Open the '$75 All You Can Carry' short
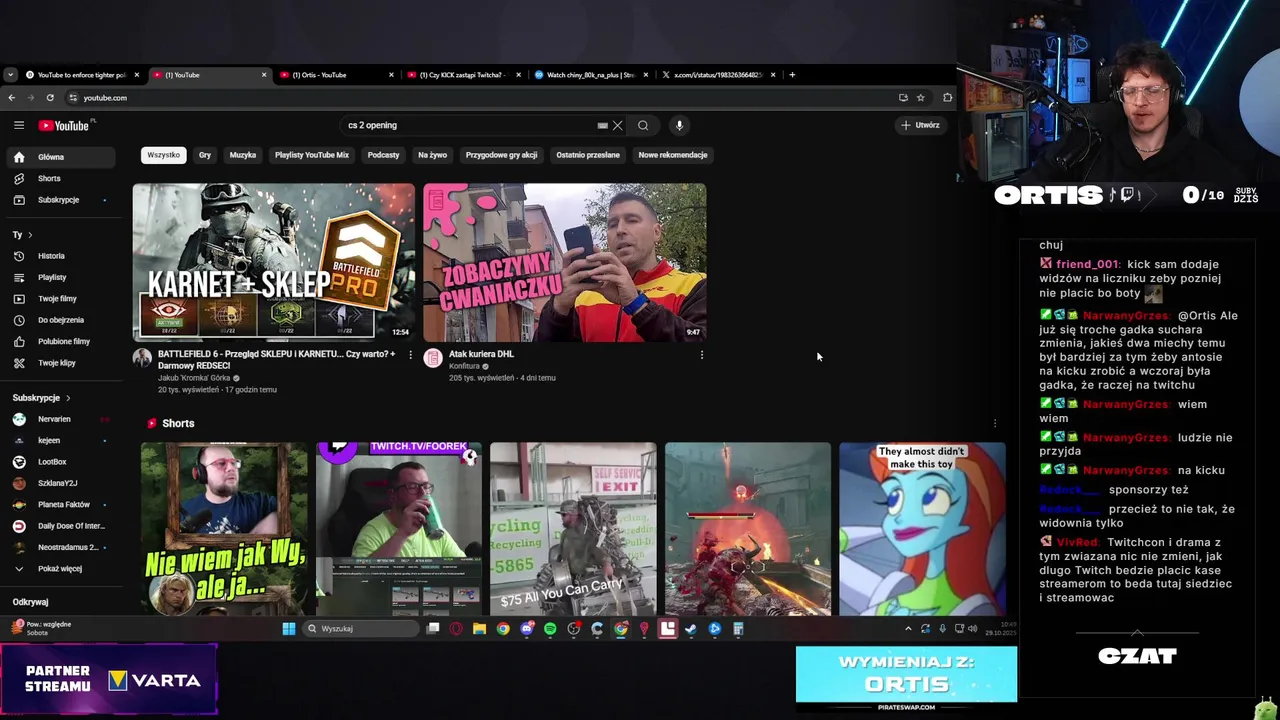Image resolution: width=1280 pixels, height=720 pixels. (x=573, y=529)
